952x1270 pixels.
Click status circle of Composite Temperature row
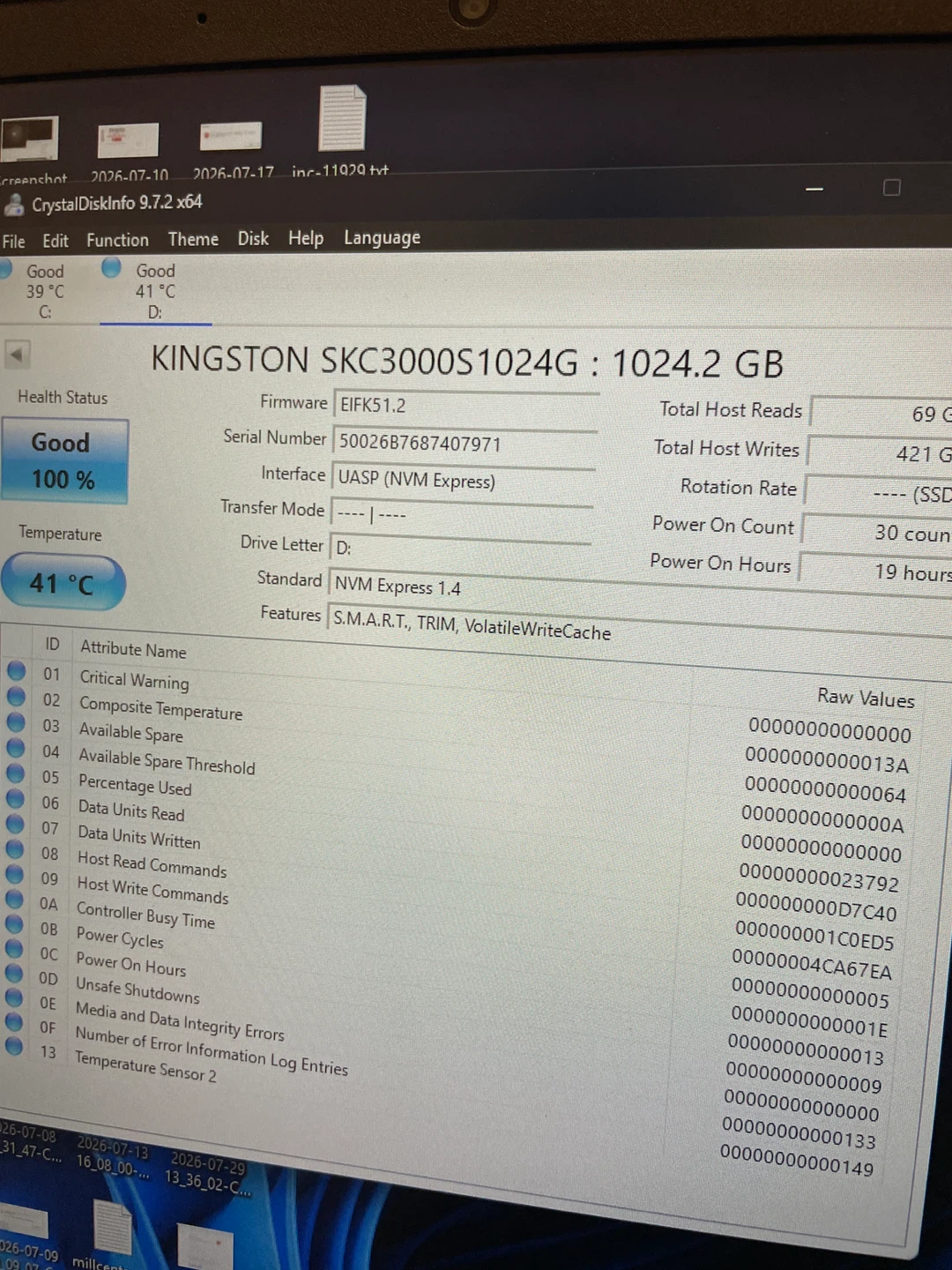point(16,697)
